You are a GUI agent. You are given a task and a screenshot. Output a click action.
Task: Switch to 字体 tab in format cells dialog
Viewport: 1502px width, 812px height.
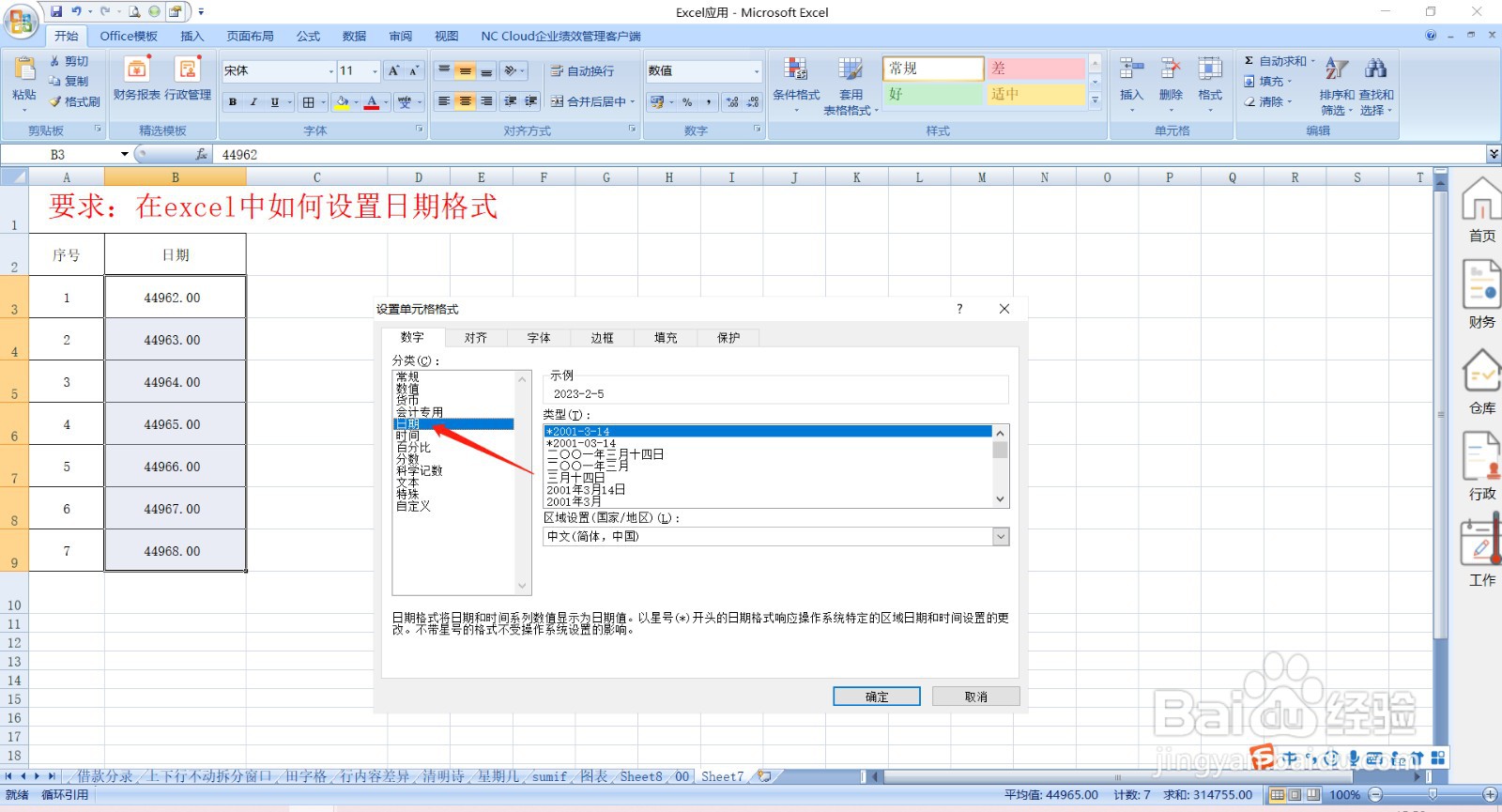pos(539,338)
